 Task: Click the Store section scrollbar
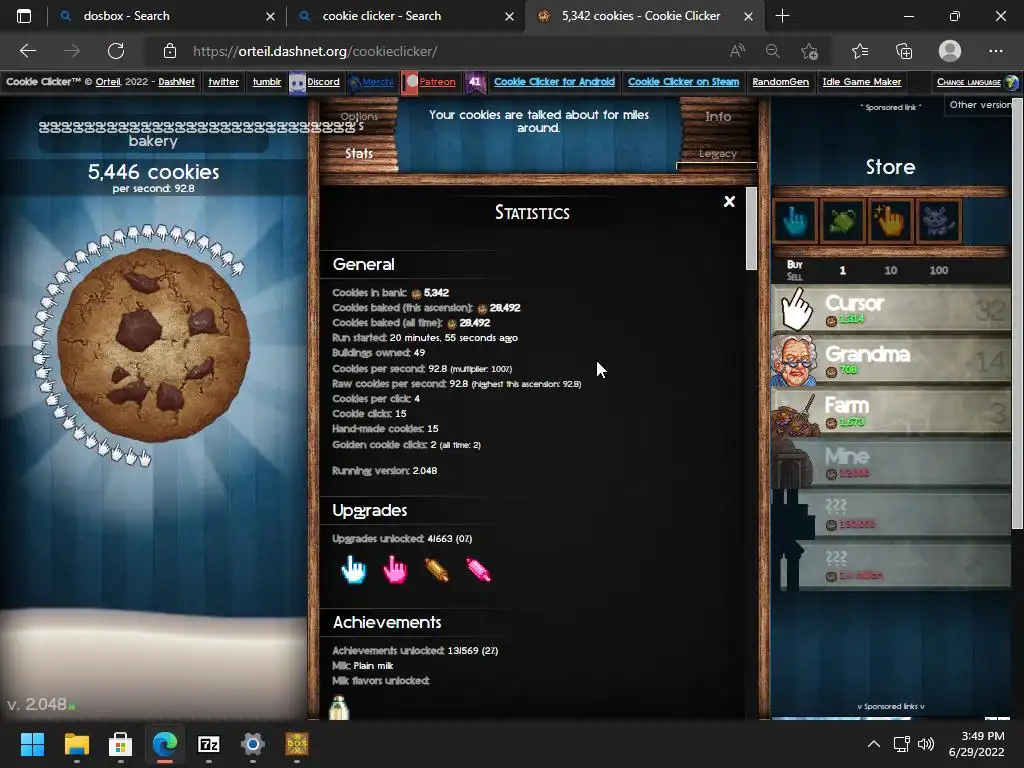[x=1017, y=313]
